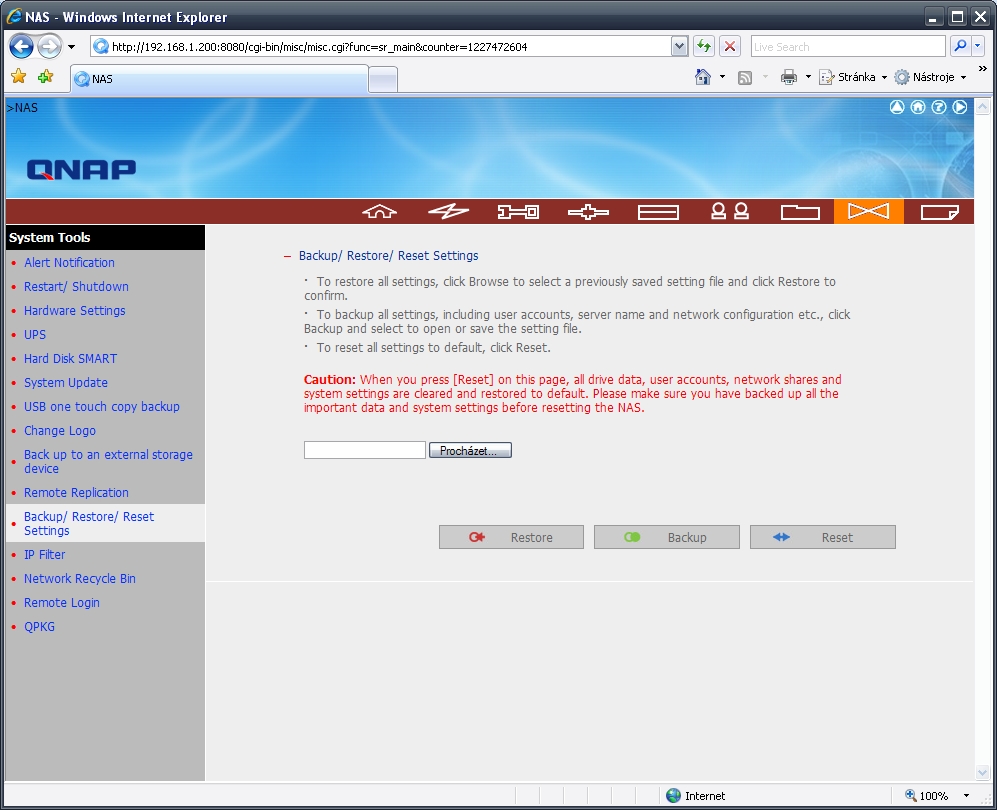Screen dimensions: 997x810
Task: Add to Favorites with the star-plus icon
Action: 46,77
